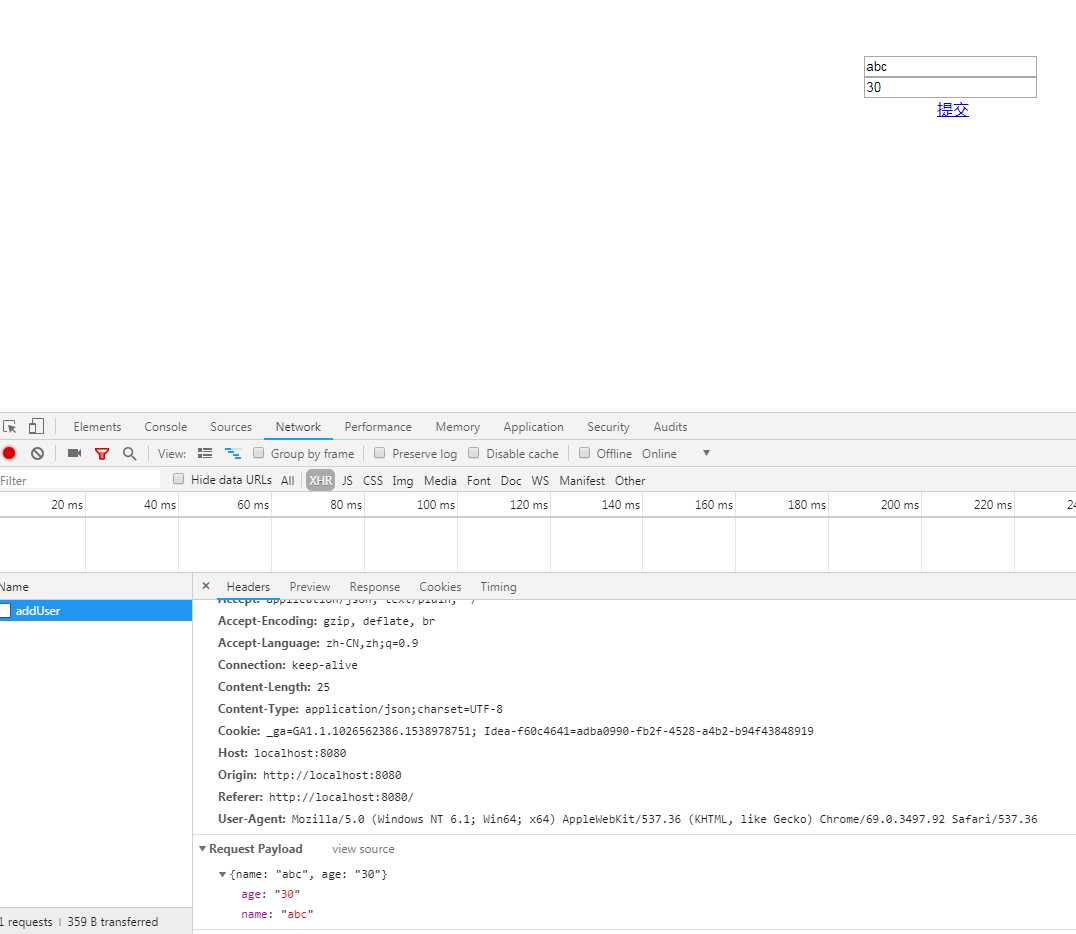This screenshot has width=1076, height=934.
Task: Collapse the Request Payload section
Action: coord(202,849)
